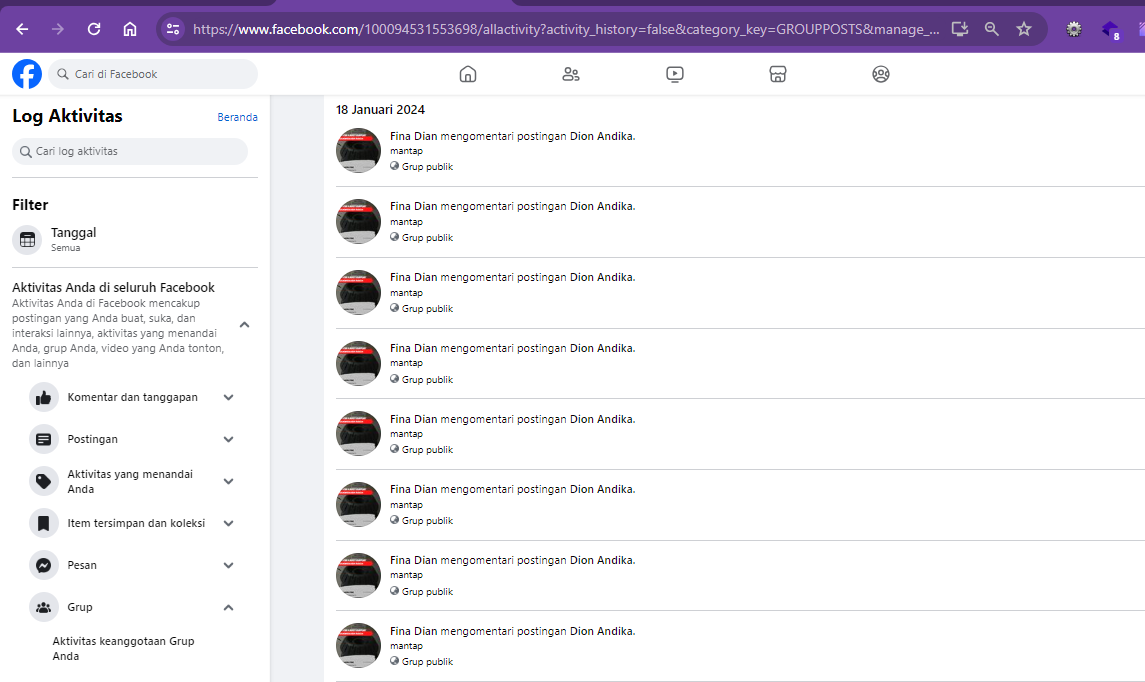The image size is (1145, 682).
Task: Click the Facebook logo
Action: click(x=27, y=74)
